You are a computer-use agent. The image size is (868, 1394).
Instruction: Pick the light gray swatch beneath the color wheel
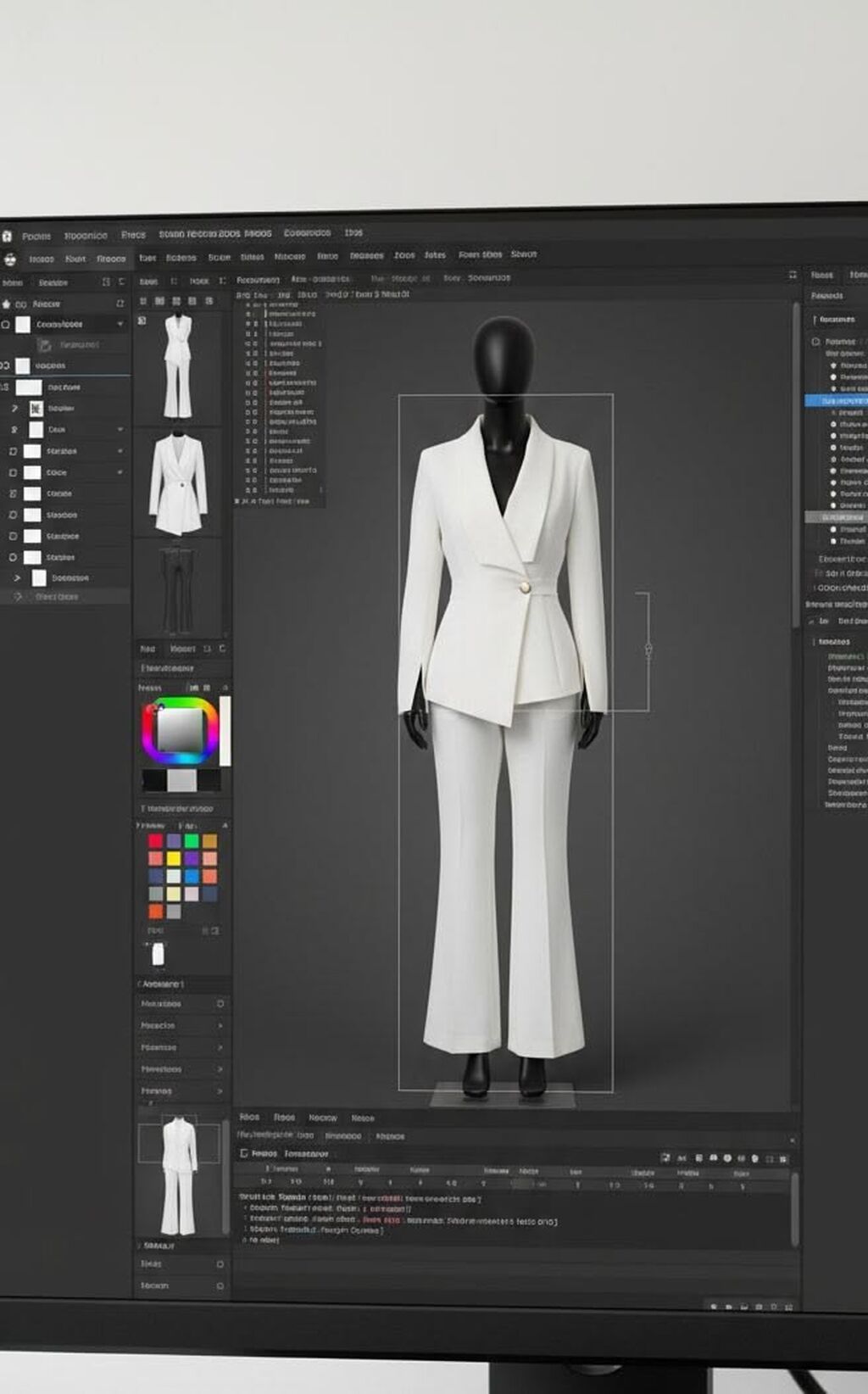coord(181,780)
